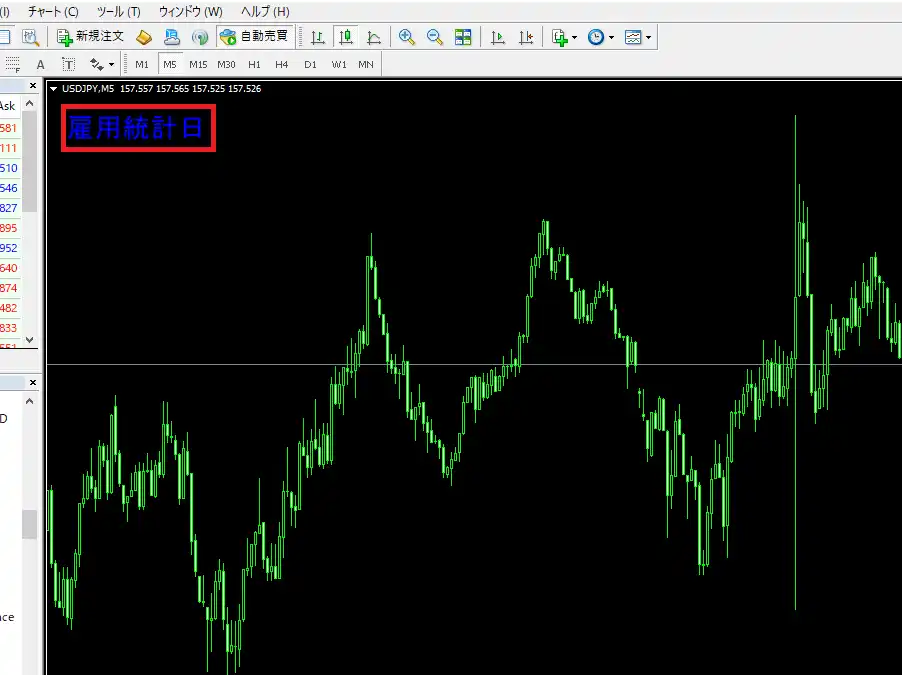The image size is (902, 675).
Task: Enable chart shift icon
Action: click(527, 37)
